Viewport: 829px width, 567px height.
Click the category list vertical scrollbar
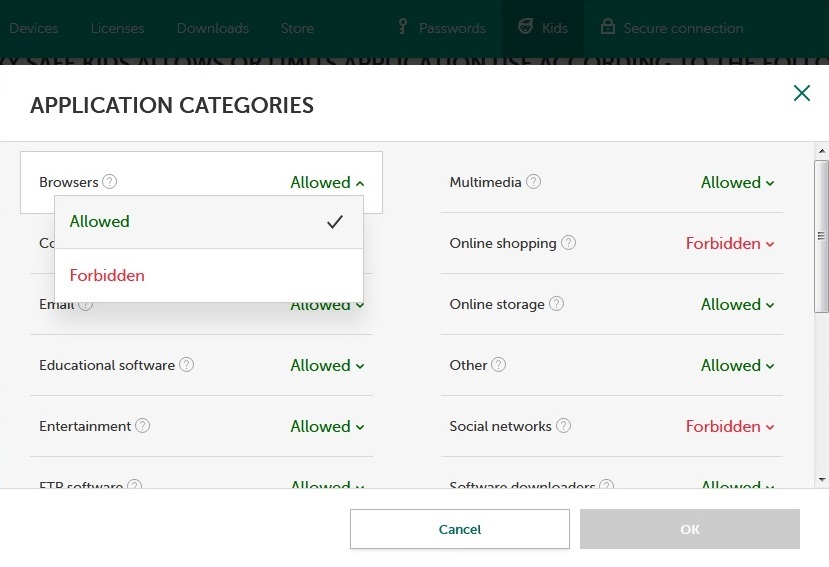click(821, 236)
